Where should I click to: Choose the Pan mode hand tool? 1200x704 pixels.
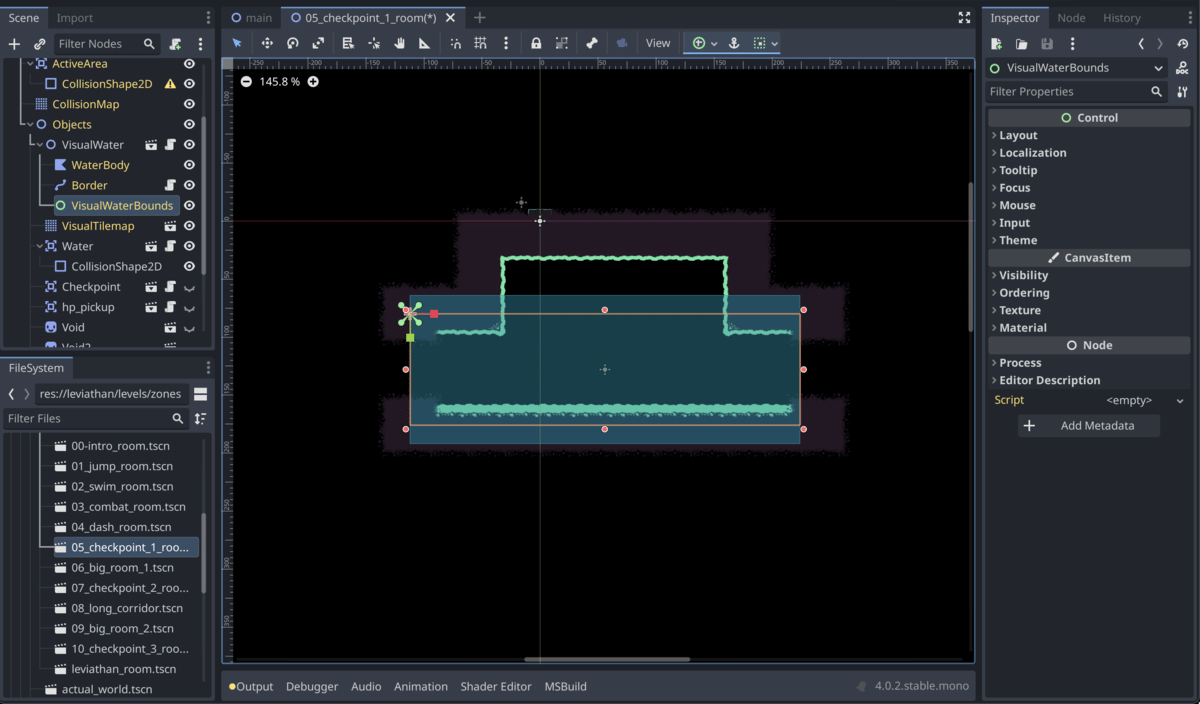(399, 43)
